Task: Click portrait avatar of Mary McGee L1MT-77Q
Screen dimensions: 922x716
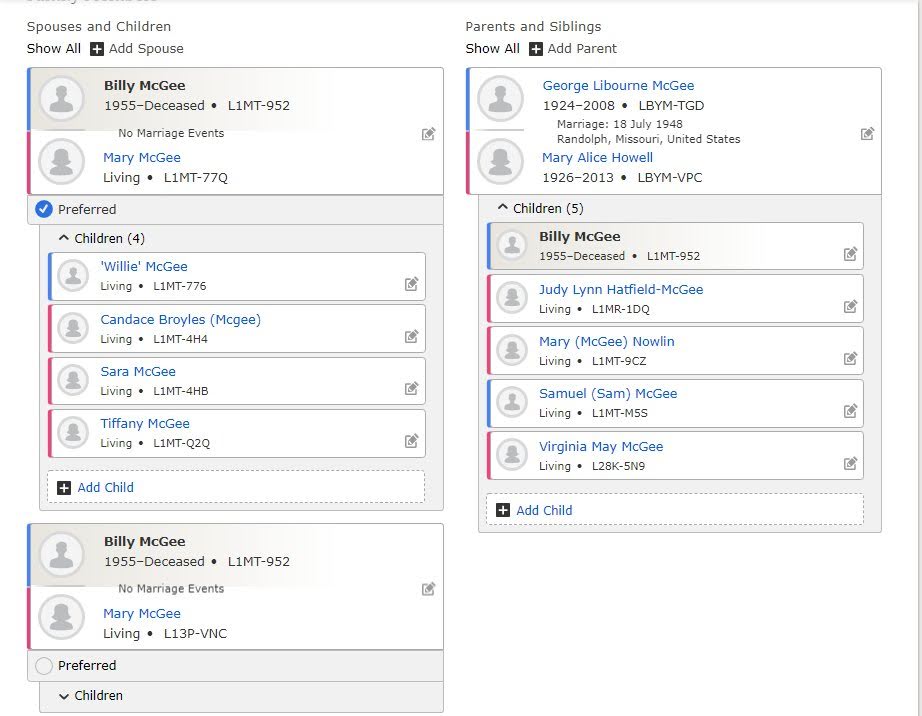Action: pos(62,161)
